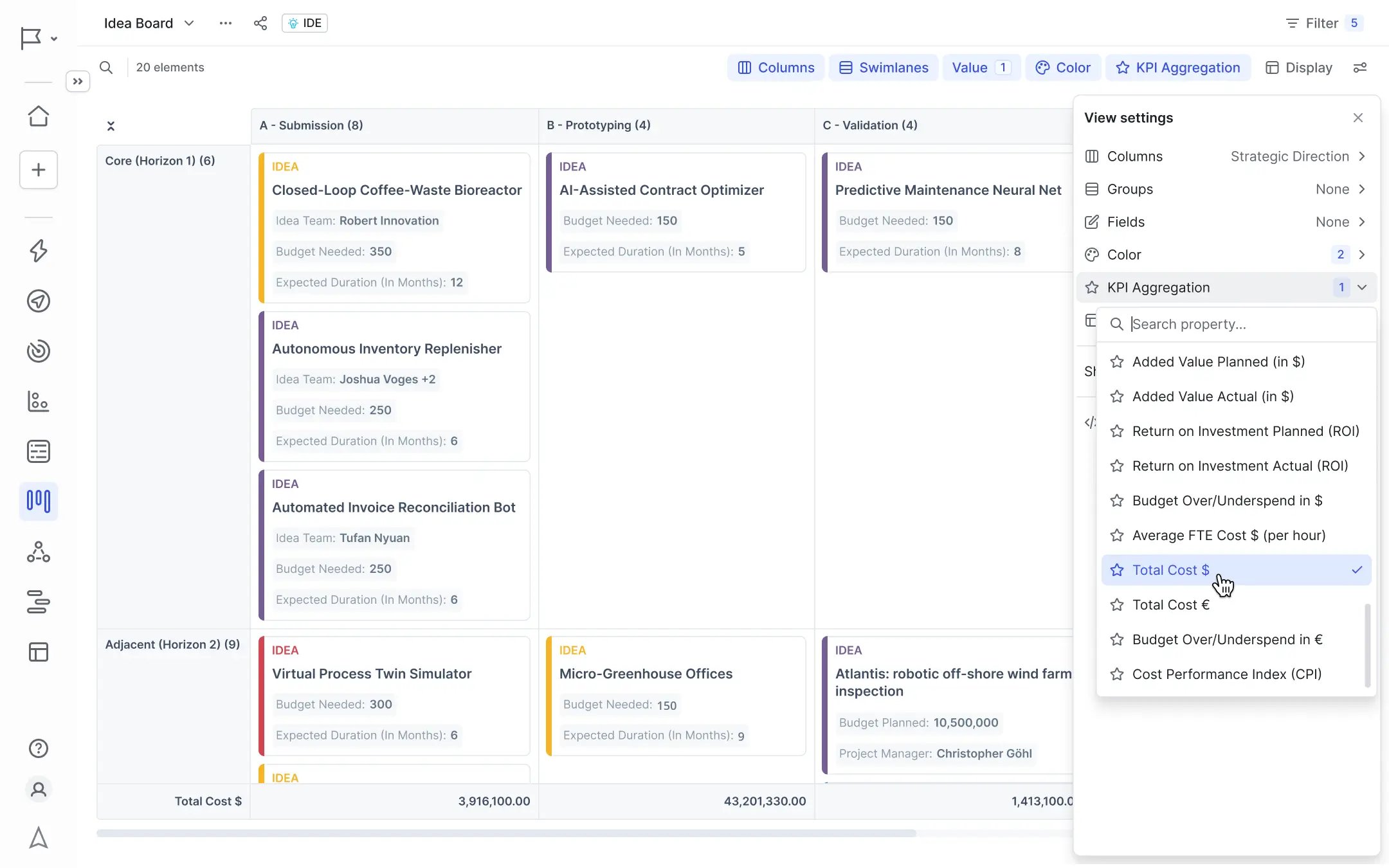Open the home icon in sidebar
Image resolution: width=1389 pixels, height=868 pixels.
(x=39, y=116)
